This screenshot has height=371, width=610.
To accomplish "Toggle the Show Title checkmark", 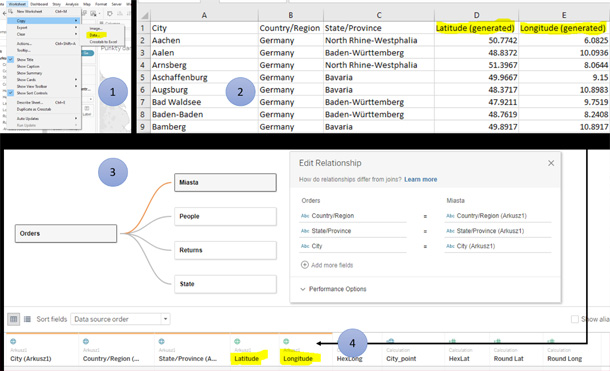I will click(11, 60).
